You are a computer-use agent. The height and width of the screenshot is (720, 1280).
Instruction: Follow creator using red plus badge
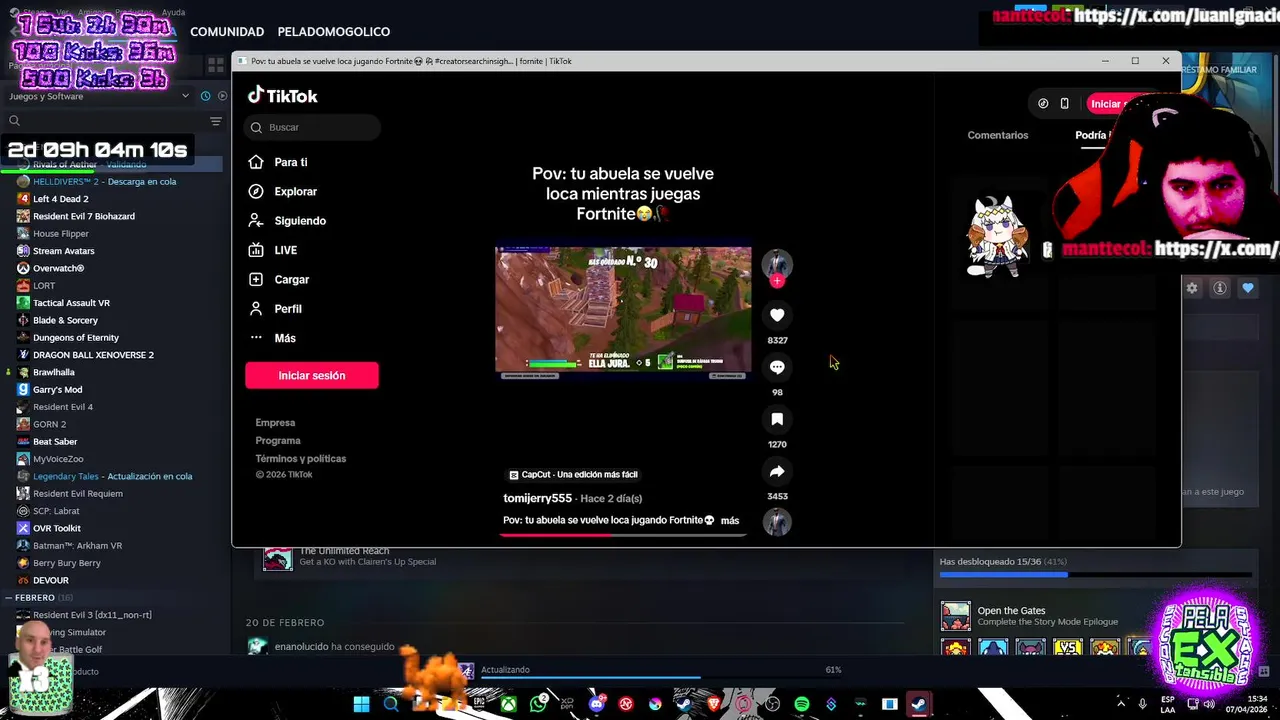[777, 281]
